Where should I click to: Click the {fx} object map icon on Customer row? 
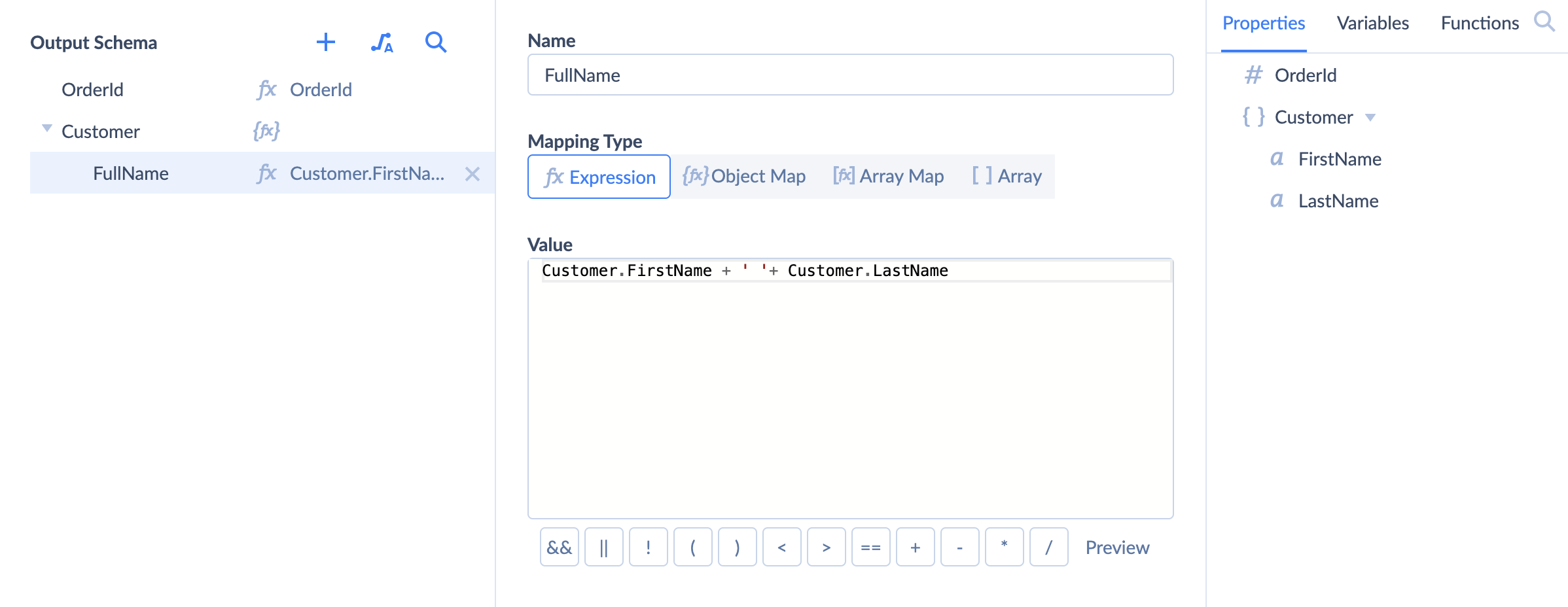[x=266, y=131]
